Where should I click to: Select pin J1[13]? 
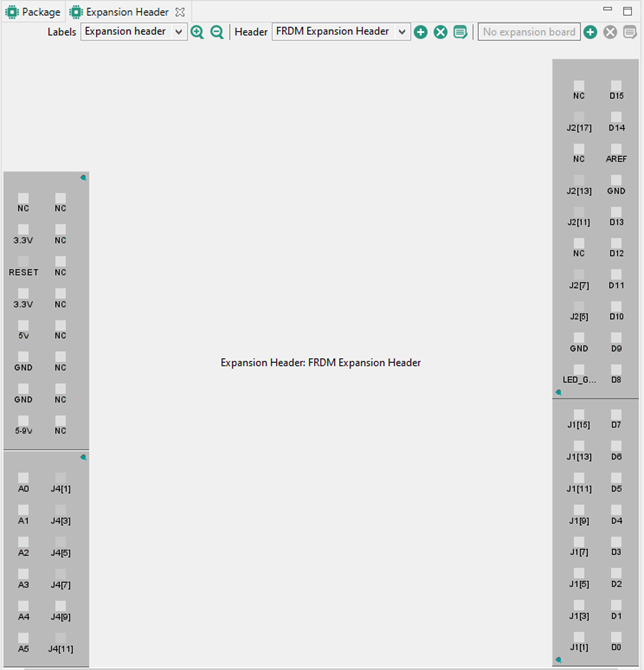(579, 446)
